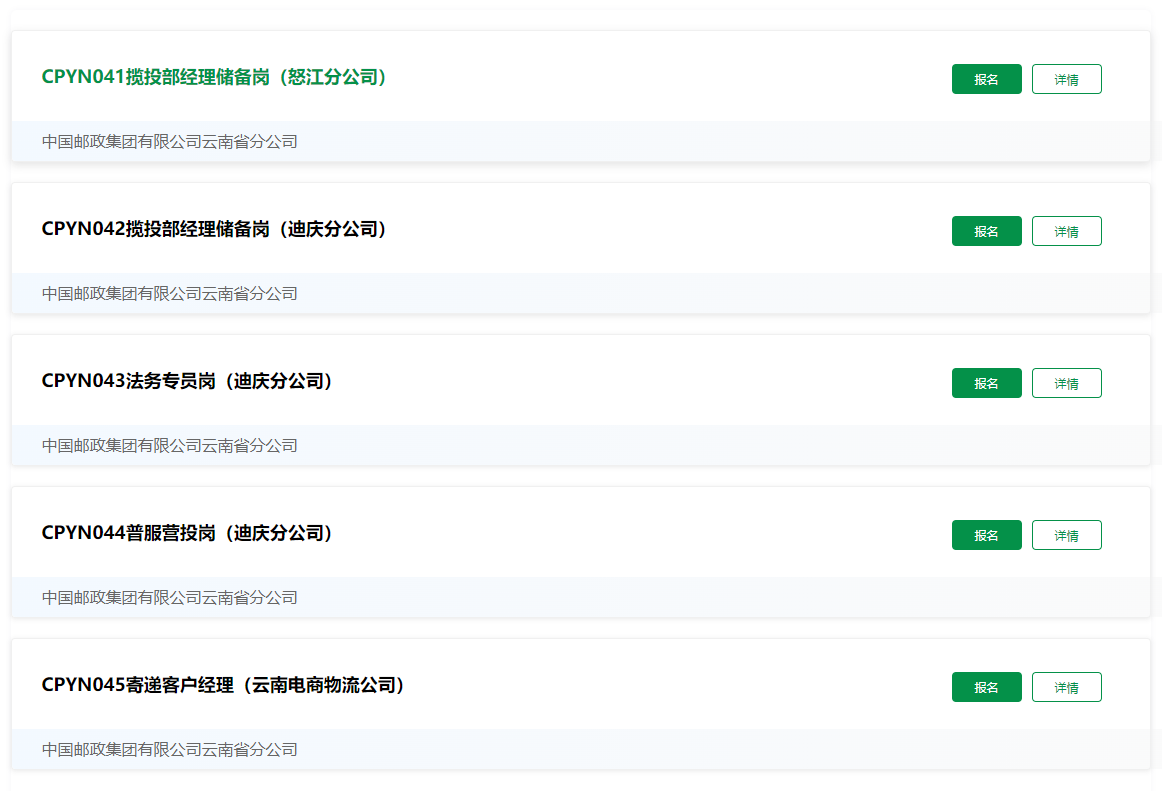Click 报名 for CPYN042 迪庆分公司 job
Image resolution: width=1162 pixels, height=791 pixels.
(986, 231)
